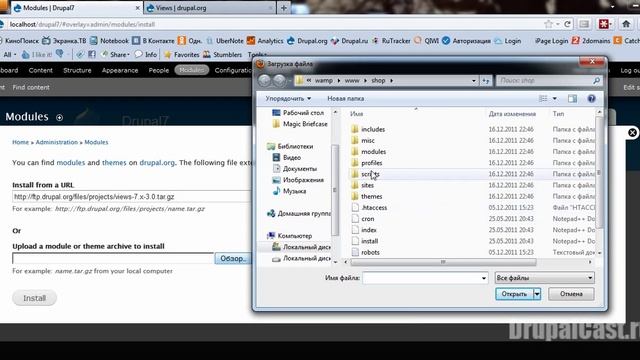The height and width of the screenshot is (360, 640).
Task: Click the Install button
Action: (x=34, y=298)
